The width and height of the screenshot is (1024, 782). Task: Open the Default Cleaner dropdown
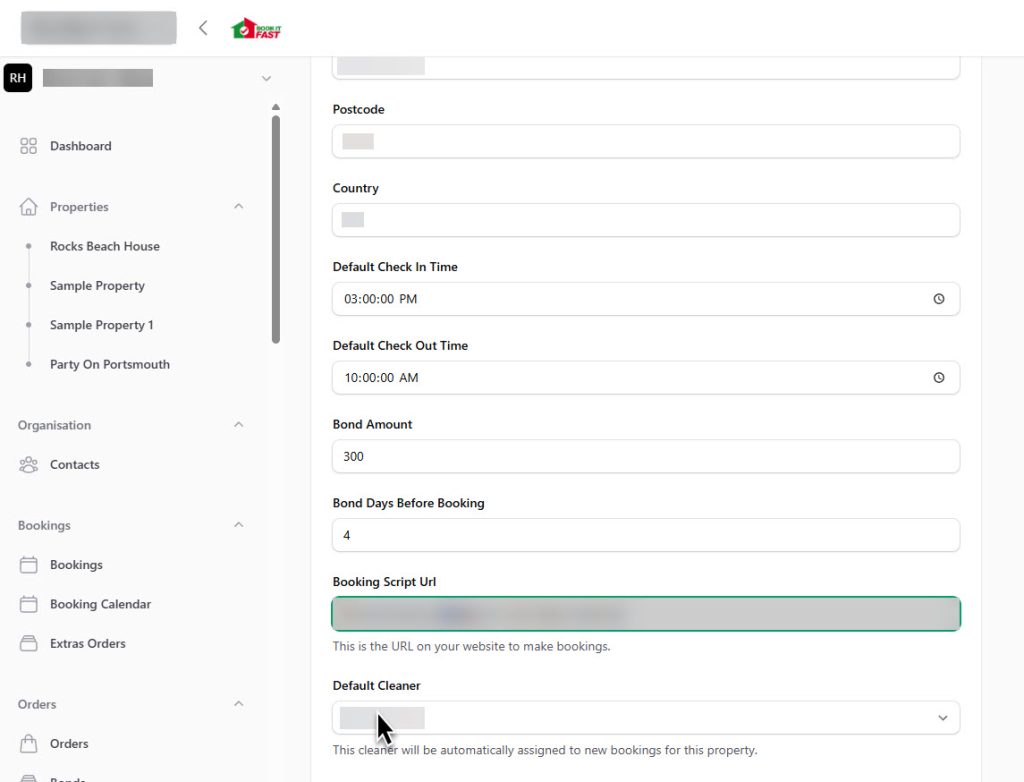click(x=941, y=717)
